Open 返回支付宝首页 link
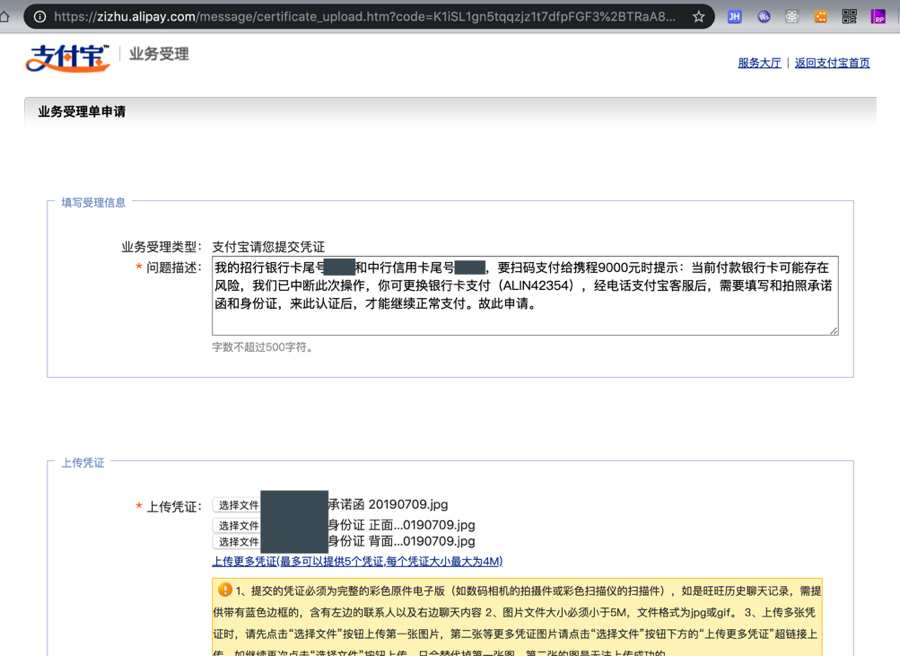The width and height of the screenshot is (900, 656). coord(832,63)
